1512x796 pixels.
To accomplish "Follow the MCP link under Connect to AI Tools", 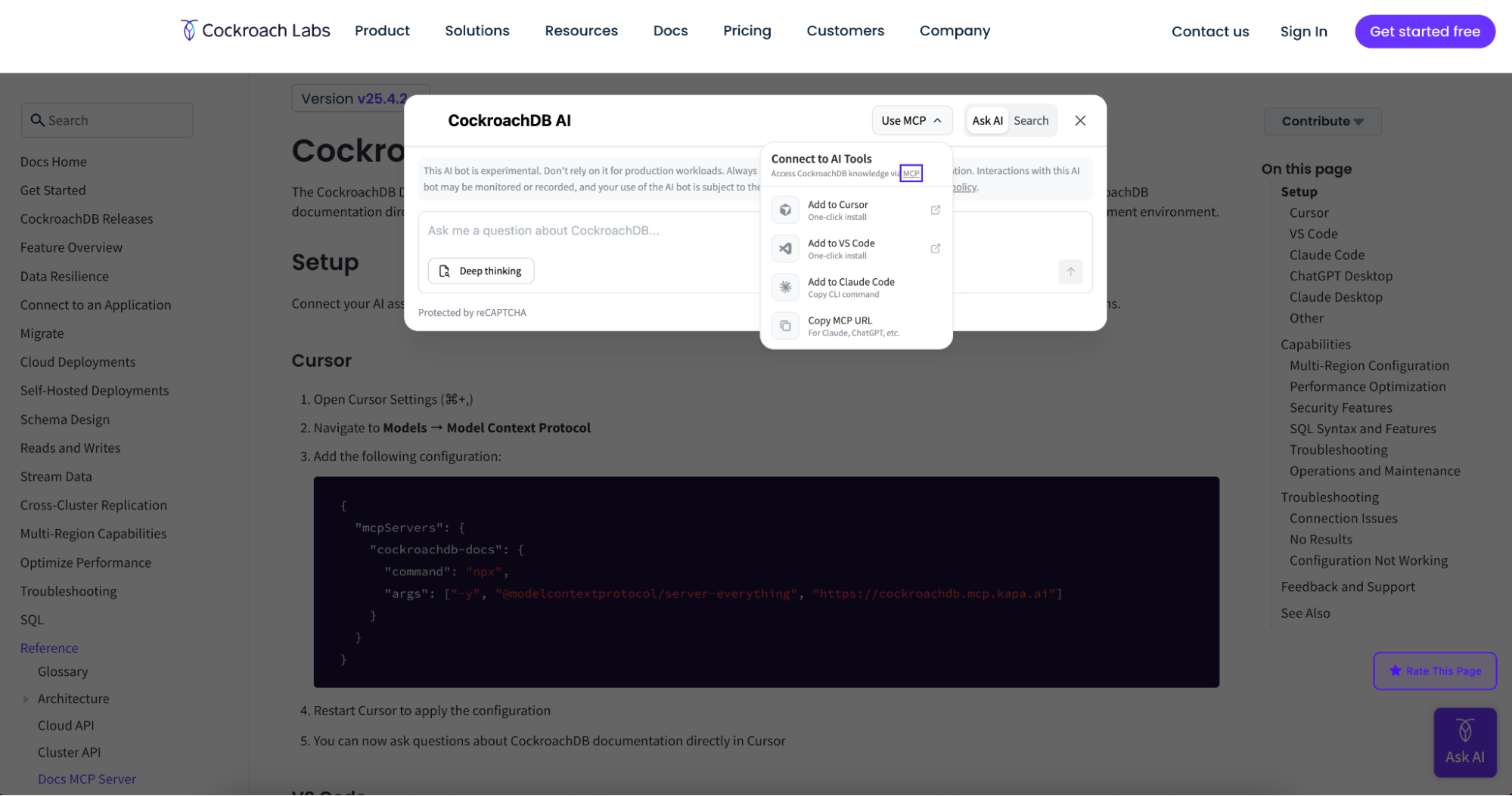I will pyautogui.click(x=911, y=173).
